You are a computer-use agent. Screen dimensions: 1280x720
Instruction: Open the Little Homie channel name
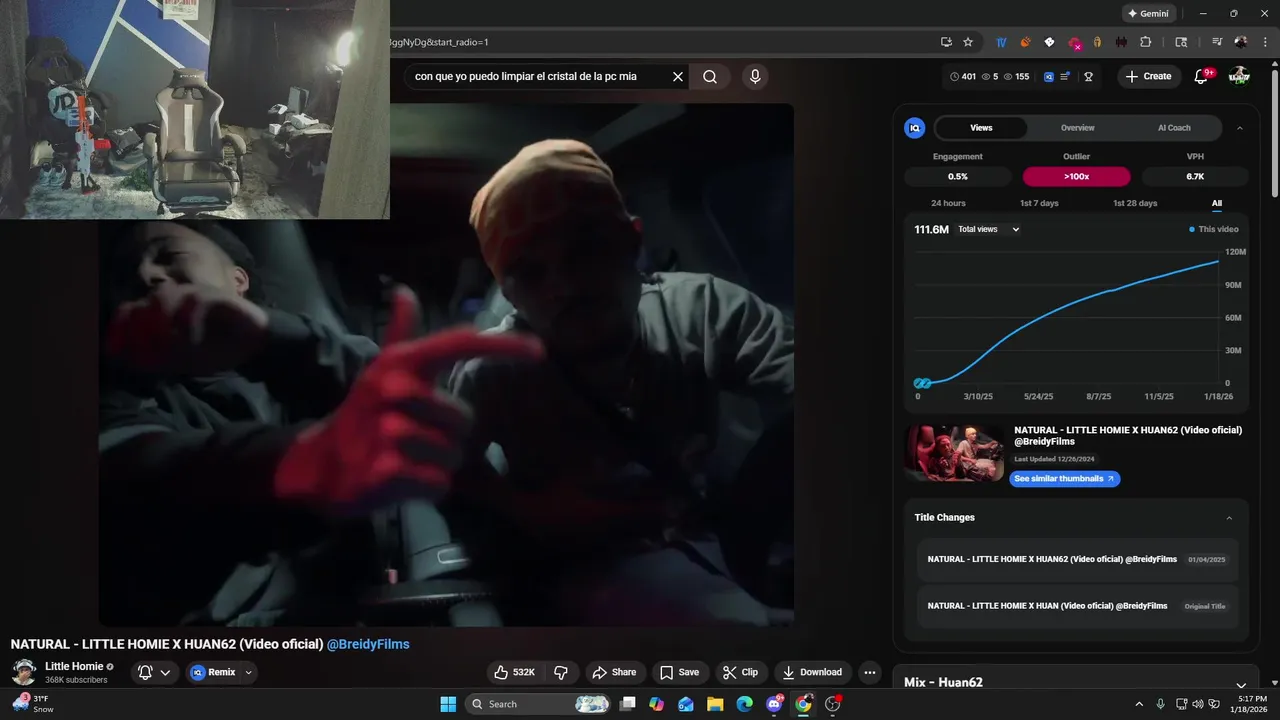(x=74, y=667)
